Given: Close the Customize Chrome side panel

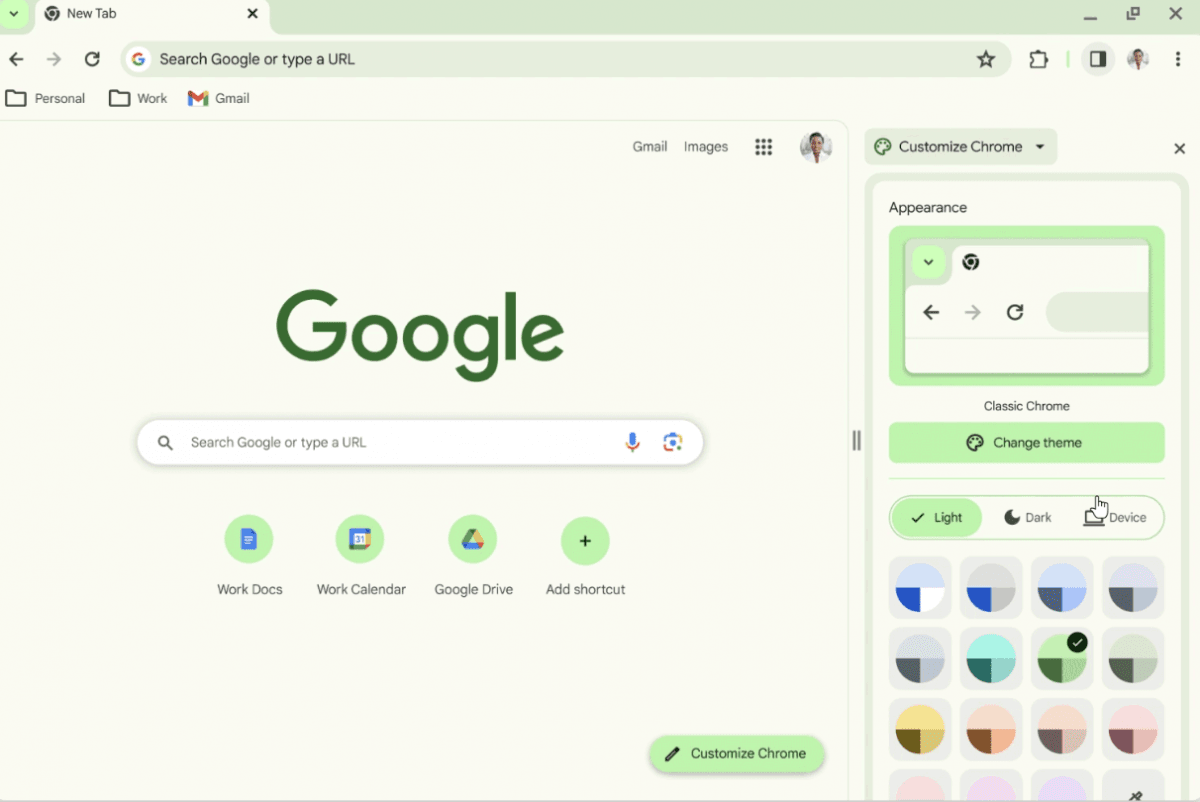Looking at the screenshot, I should (x=1179, y=148).
